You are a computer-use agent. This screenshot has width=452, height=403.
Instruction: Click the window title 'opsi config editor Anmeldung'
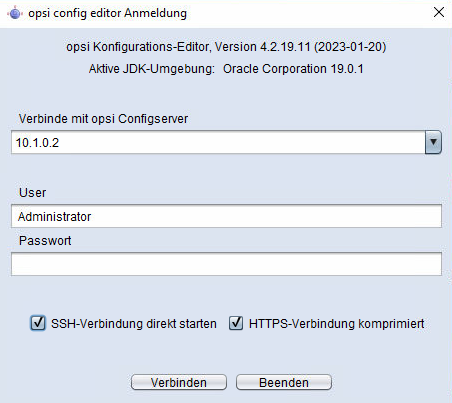[x=107, y=13]
